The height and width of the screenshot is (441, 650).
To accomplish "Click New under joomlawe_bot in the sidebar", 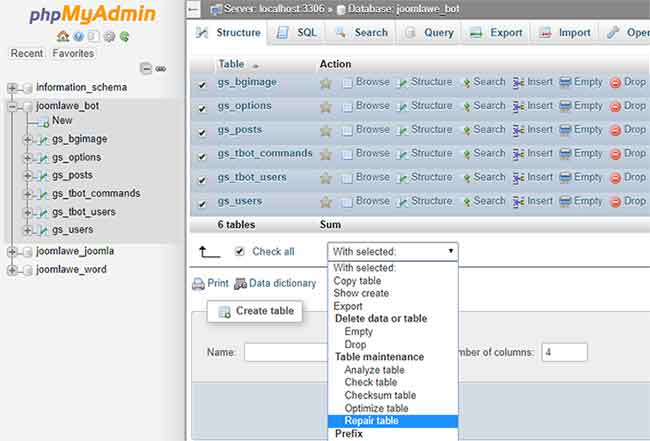I will [x=62, y=121].
